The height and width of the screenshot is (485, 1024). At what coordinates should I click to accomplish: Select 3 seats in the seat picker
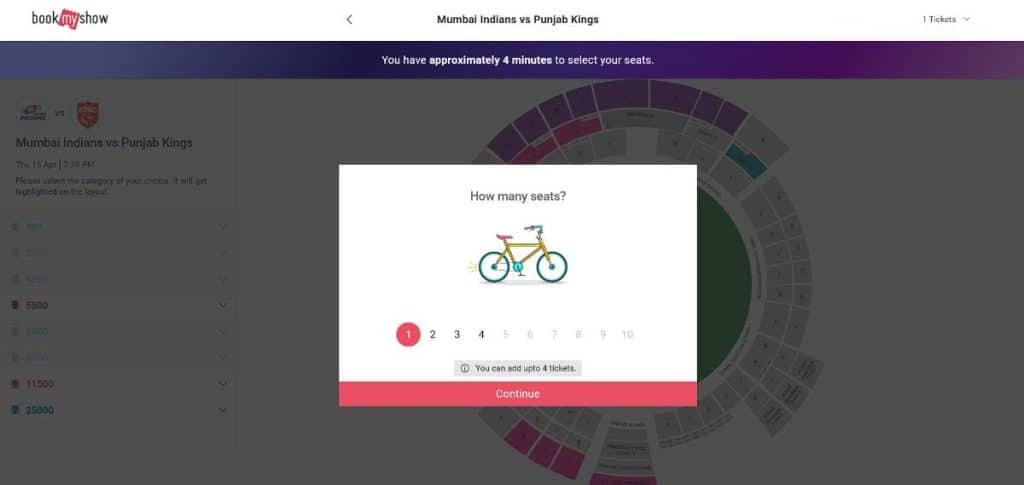coord(457,335)
